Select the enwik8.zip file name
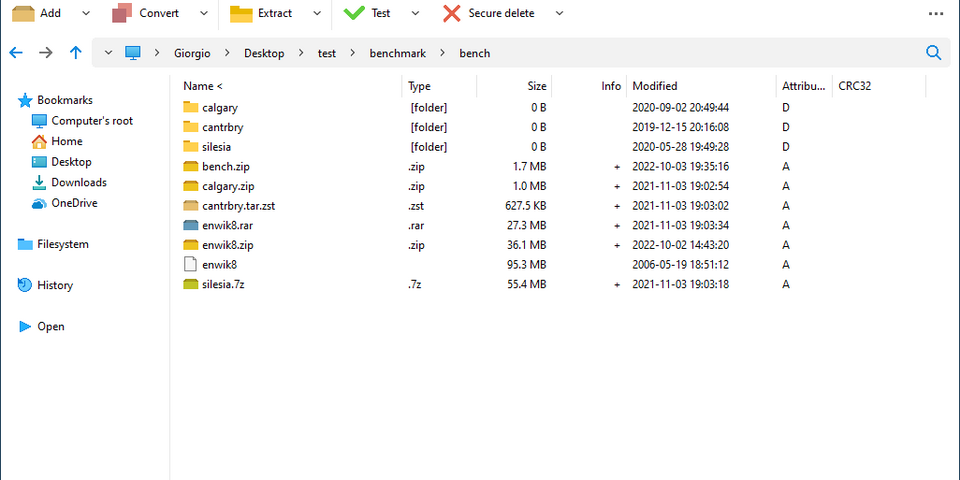Viewport: 960px width, 480px height. 228,245
